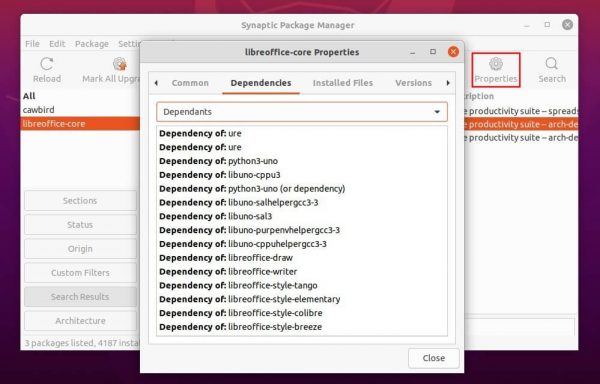Close the Properties dialog with orange X
This screenshot has width=600, height=384.
453,52
